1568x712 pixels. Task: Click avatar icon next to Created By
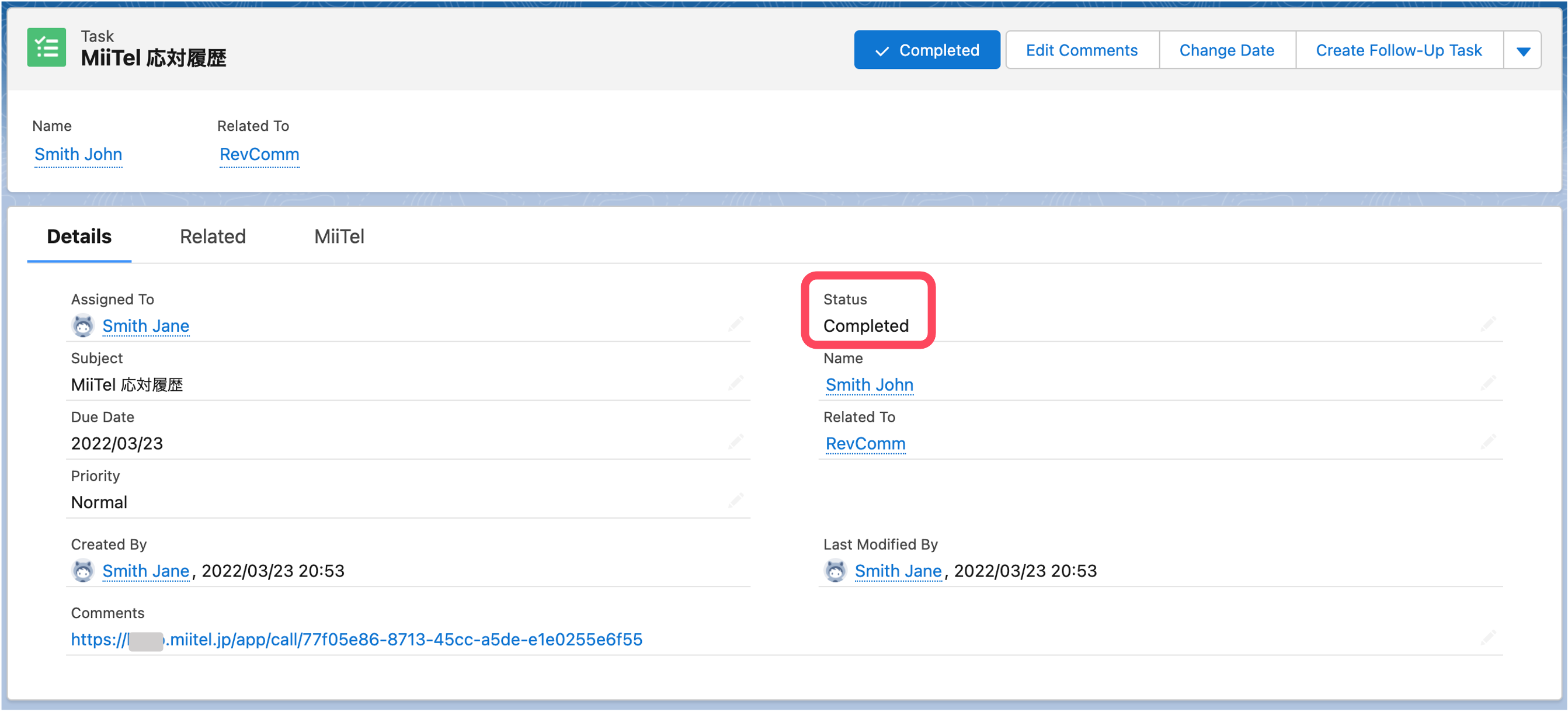click(x=83, y=571)
